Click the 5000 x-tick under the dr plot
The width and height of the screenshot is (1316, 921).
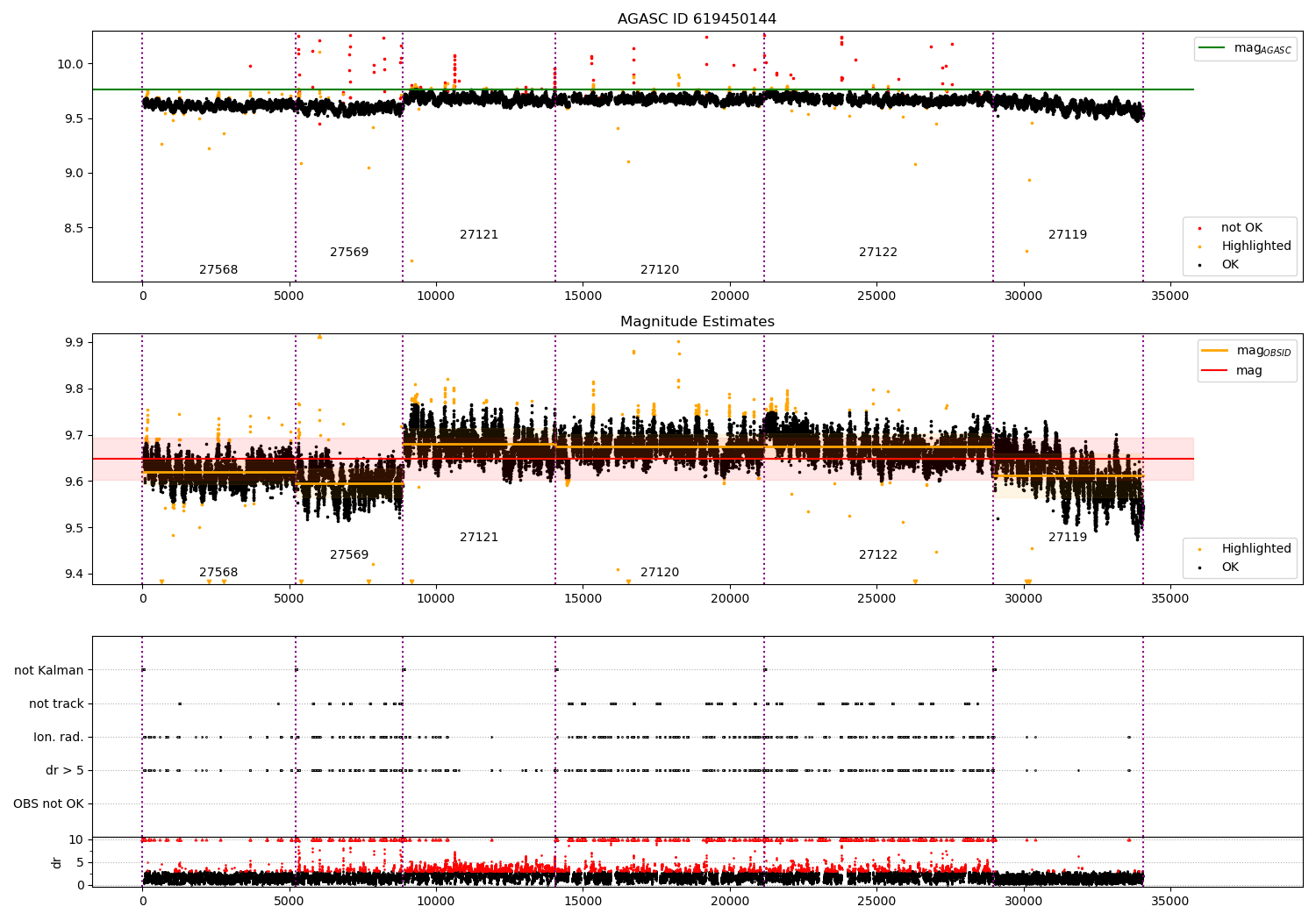coord(289,902)
